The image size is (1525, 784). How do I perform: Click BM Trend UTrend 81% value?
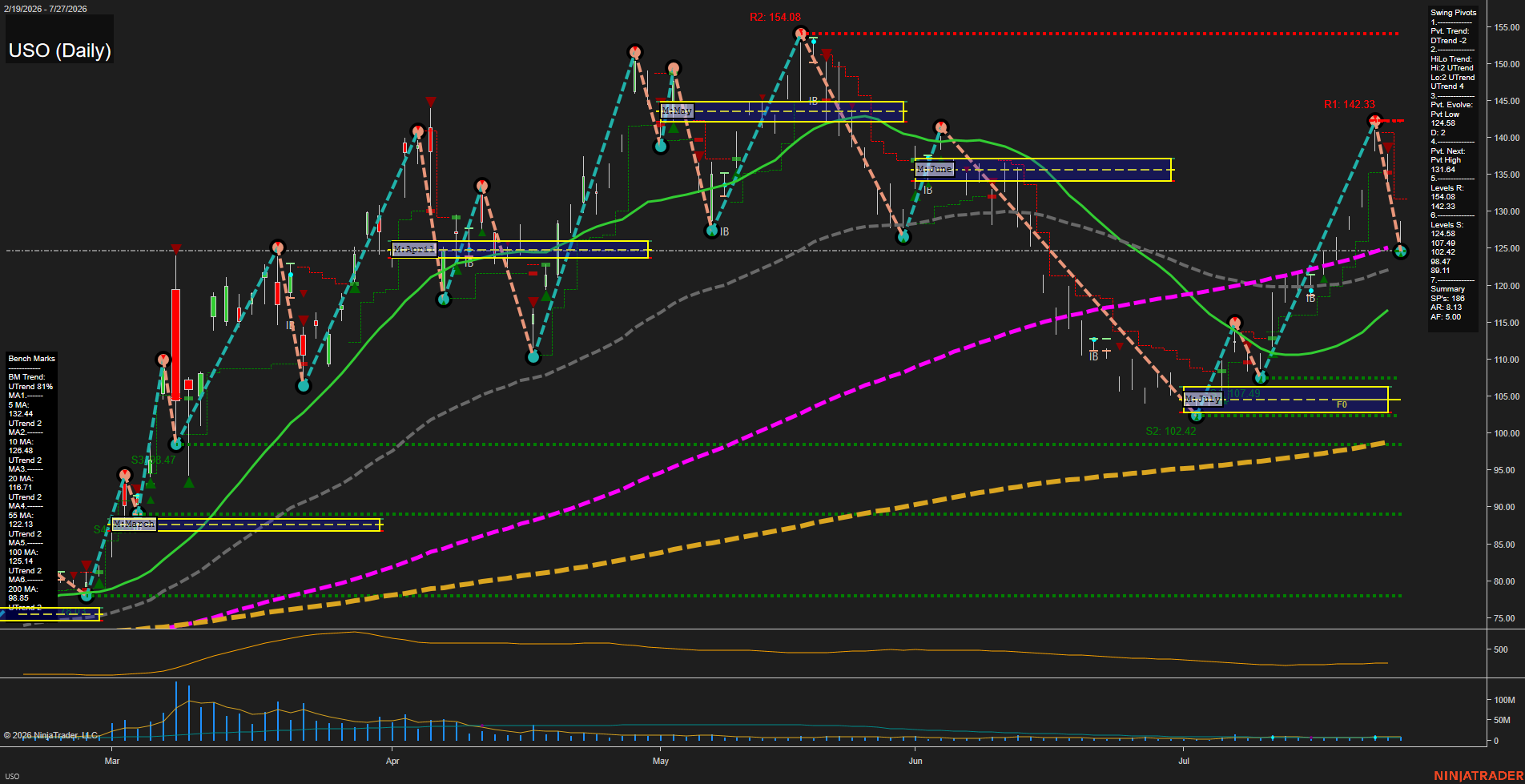pos(30,387)
